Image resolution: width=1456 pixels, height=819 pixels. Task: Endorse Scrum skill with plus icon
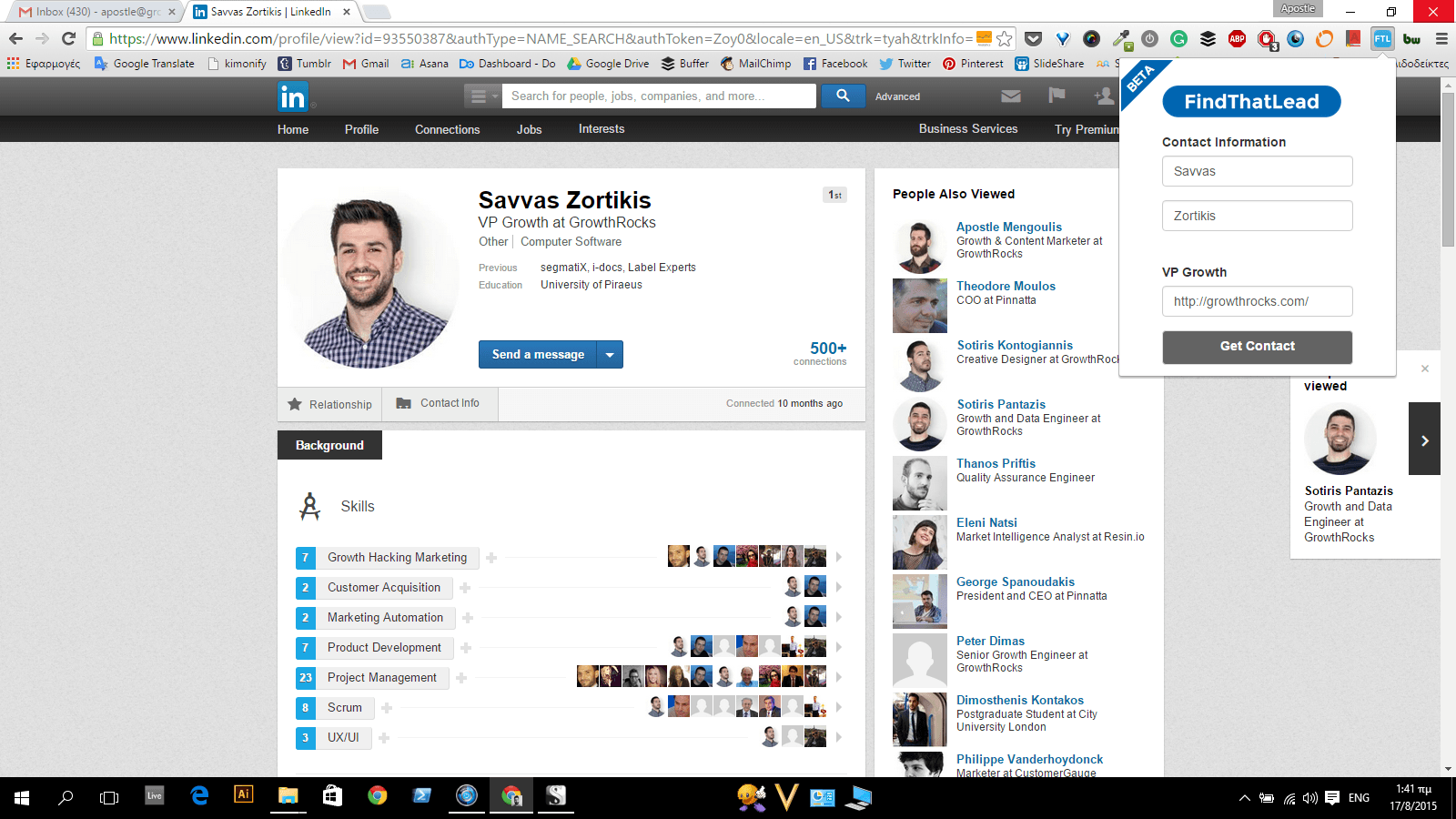coord(387,708)
